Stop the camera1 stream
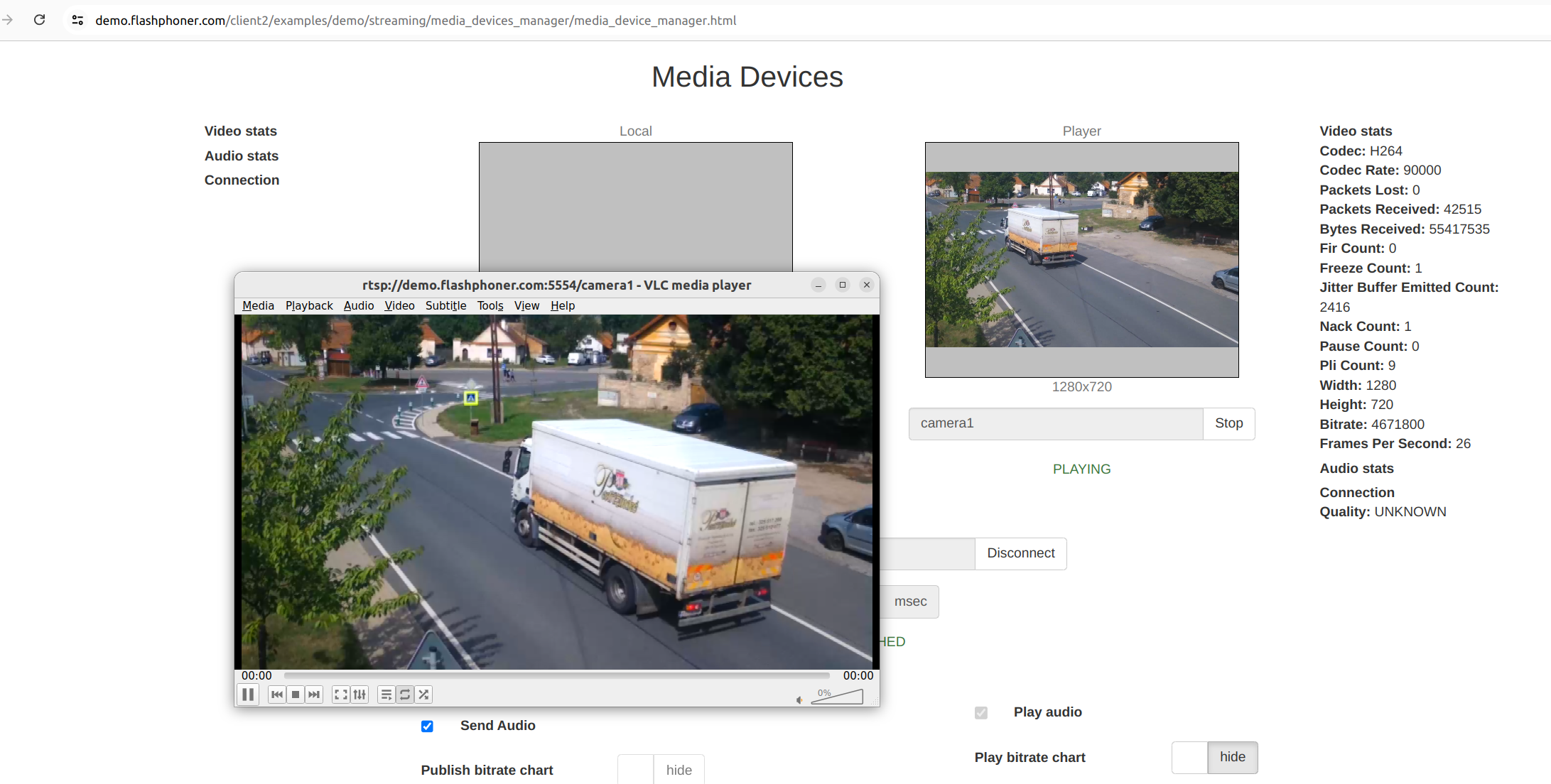Viewport: 1551px width, 784px height. click(x=1228, y=423)
